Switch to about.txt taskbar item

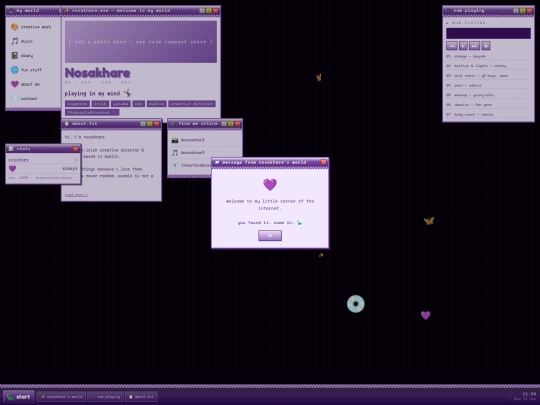141,397
